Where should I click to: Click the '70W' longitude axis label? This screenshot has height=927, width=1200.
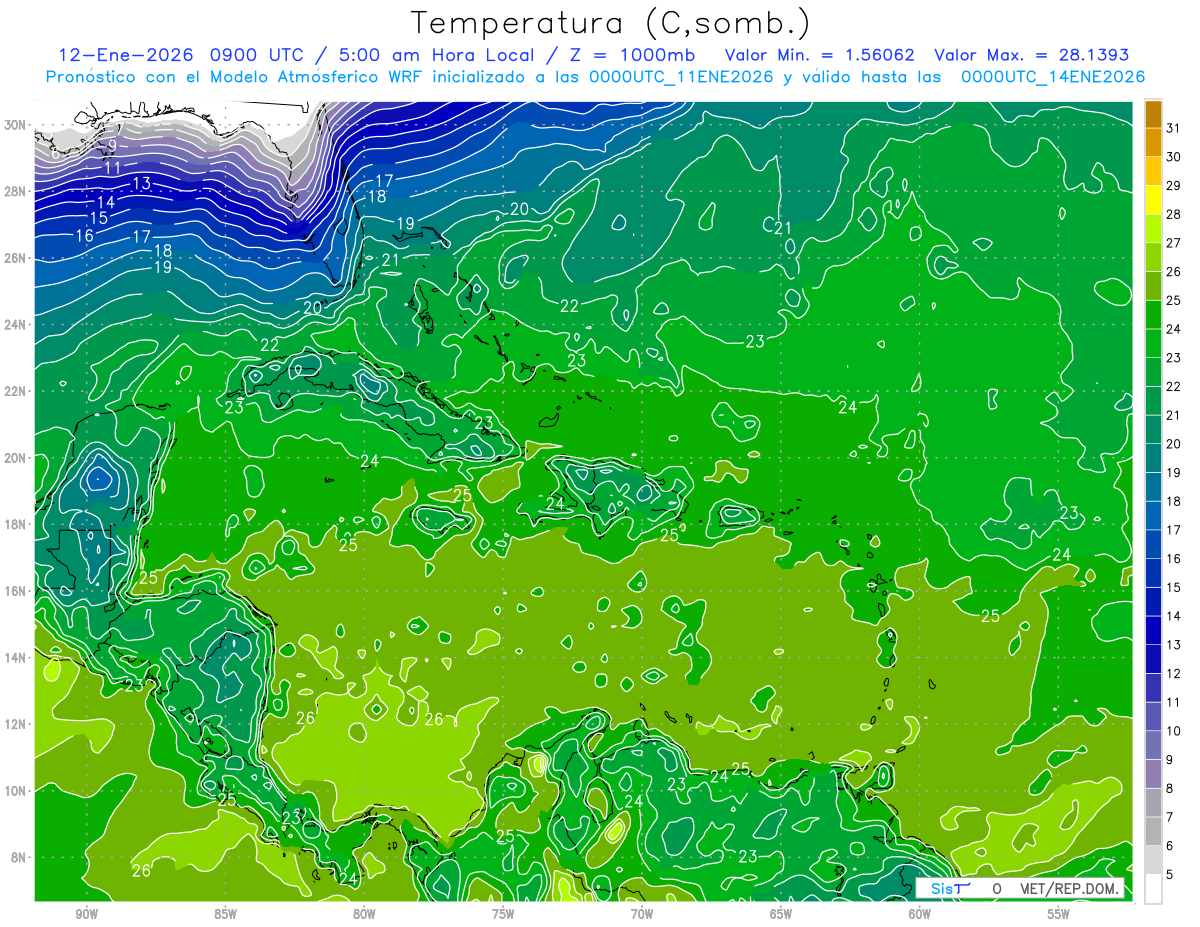click(642, 914)
